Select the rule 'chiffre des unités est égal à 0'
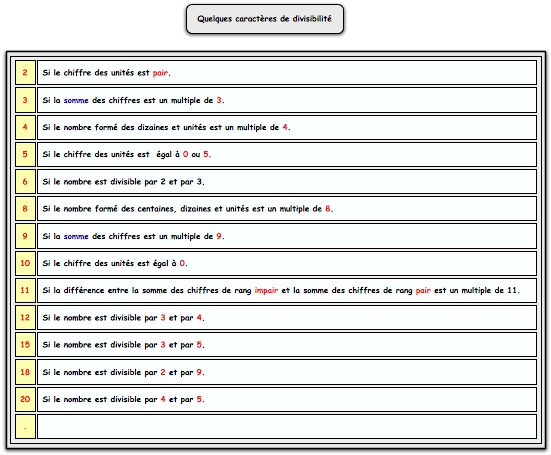The image size is (551, 455). point(115,263)
